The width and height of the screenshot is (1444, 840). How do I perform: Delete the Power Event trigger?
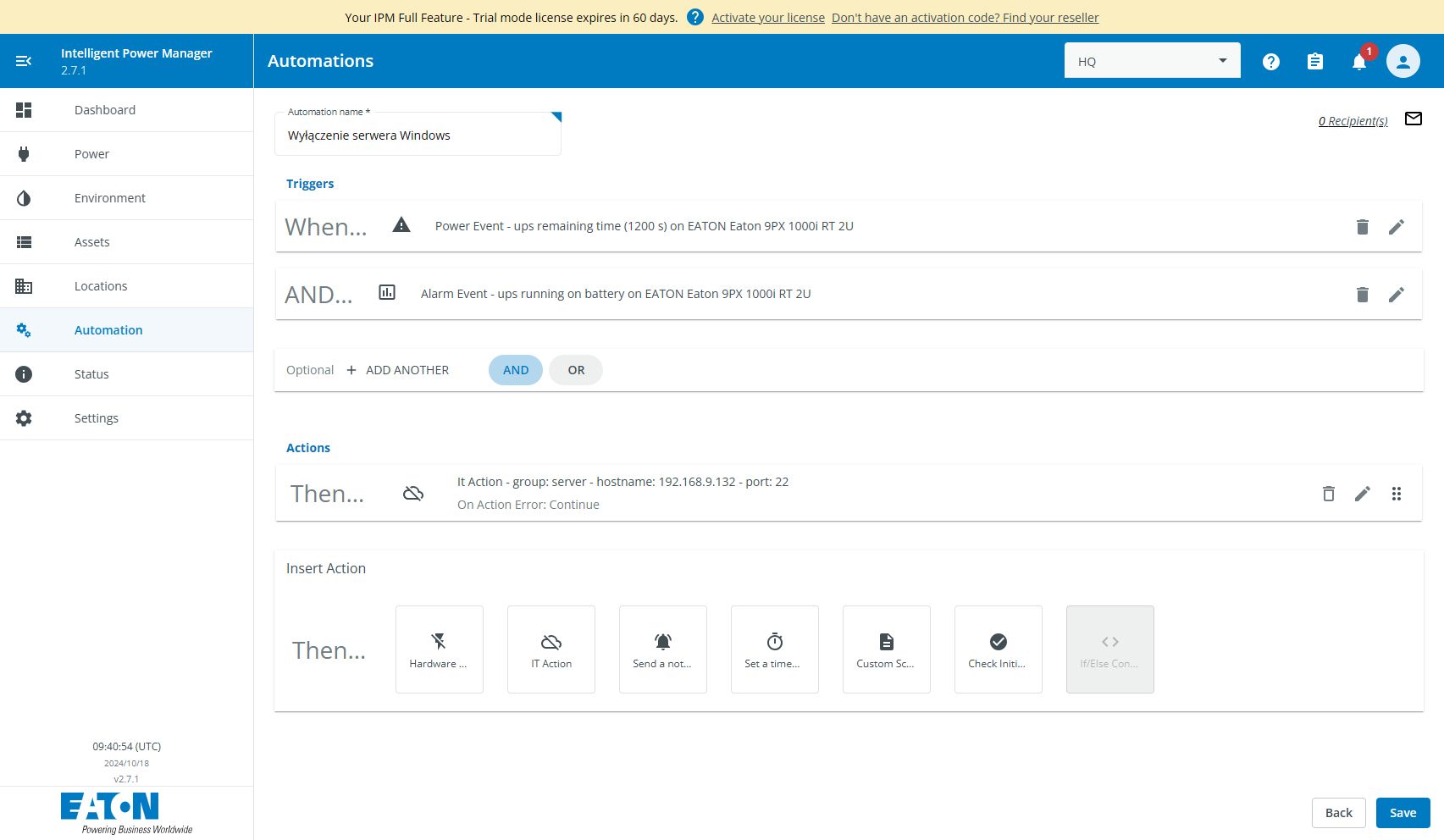coord(1362,226)
